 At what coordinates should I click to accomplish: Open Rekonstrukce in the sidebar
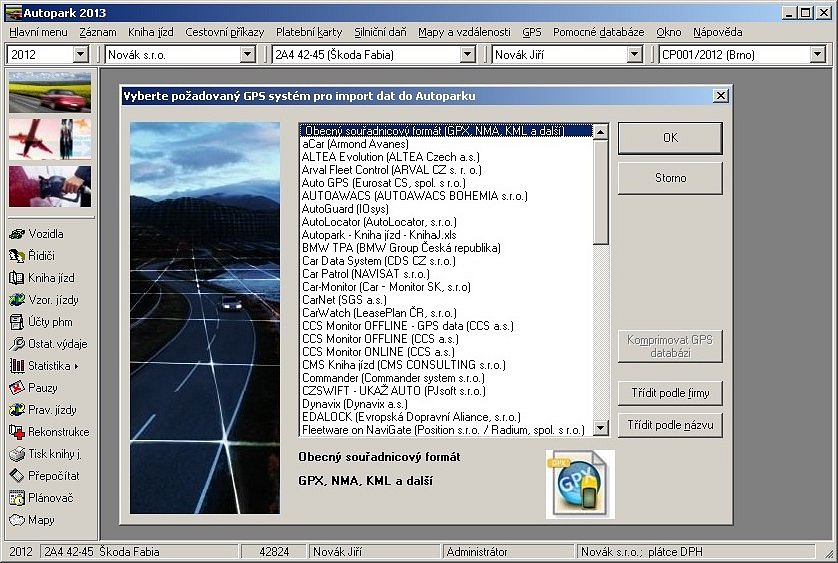tap(18, 432)
